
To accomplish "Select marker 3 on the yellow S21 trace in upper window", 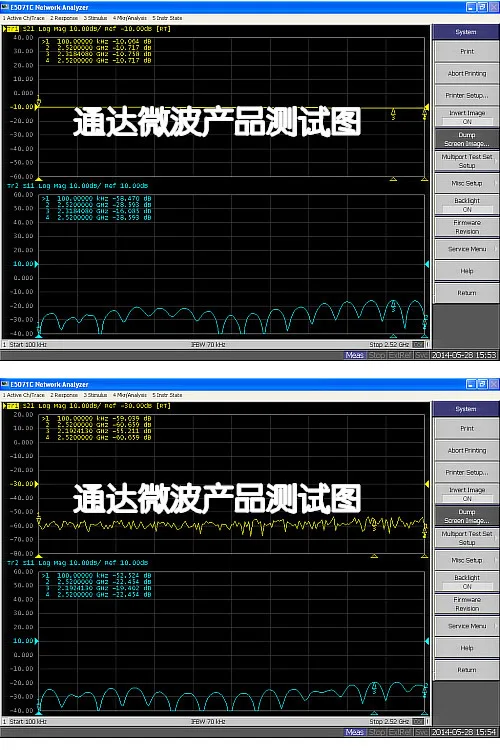I will (x=393, y=113).
